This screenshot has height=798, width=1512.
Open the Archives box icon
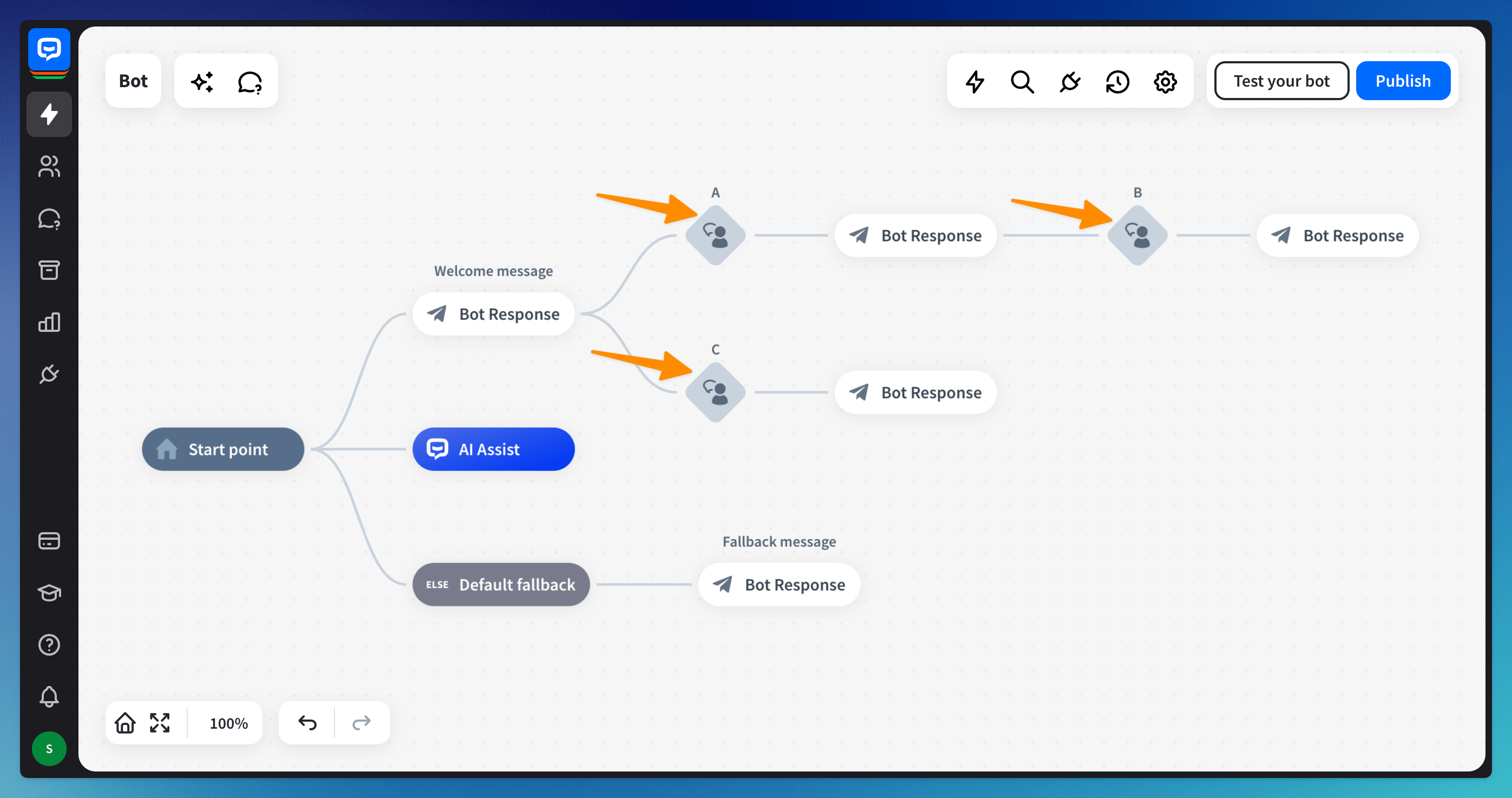click(x=49, y=270)
